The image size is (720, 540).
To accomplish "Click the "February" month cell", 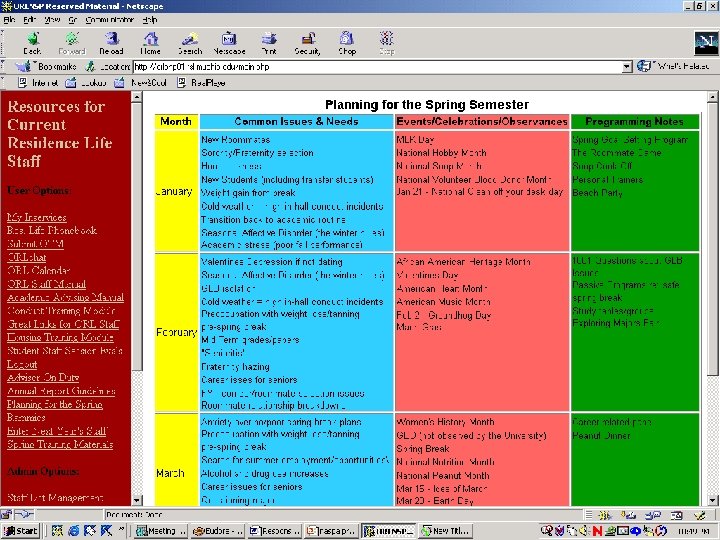I will pos(176,332).
